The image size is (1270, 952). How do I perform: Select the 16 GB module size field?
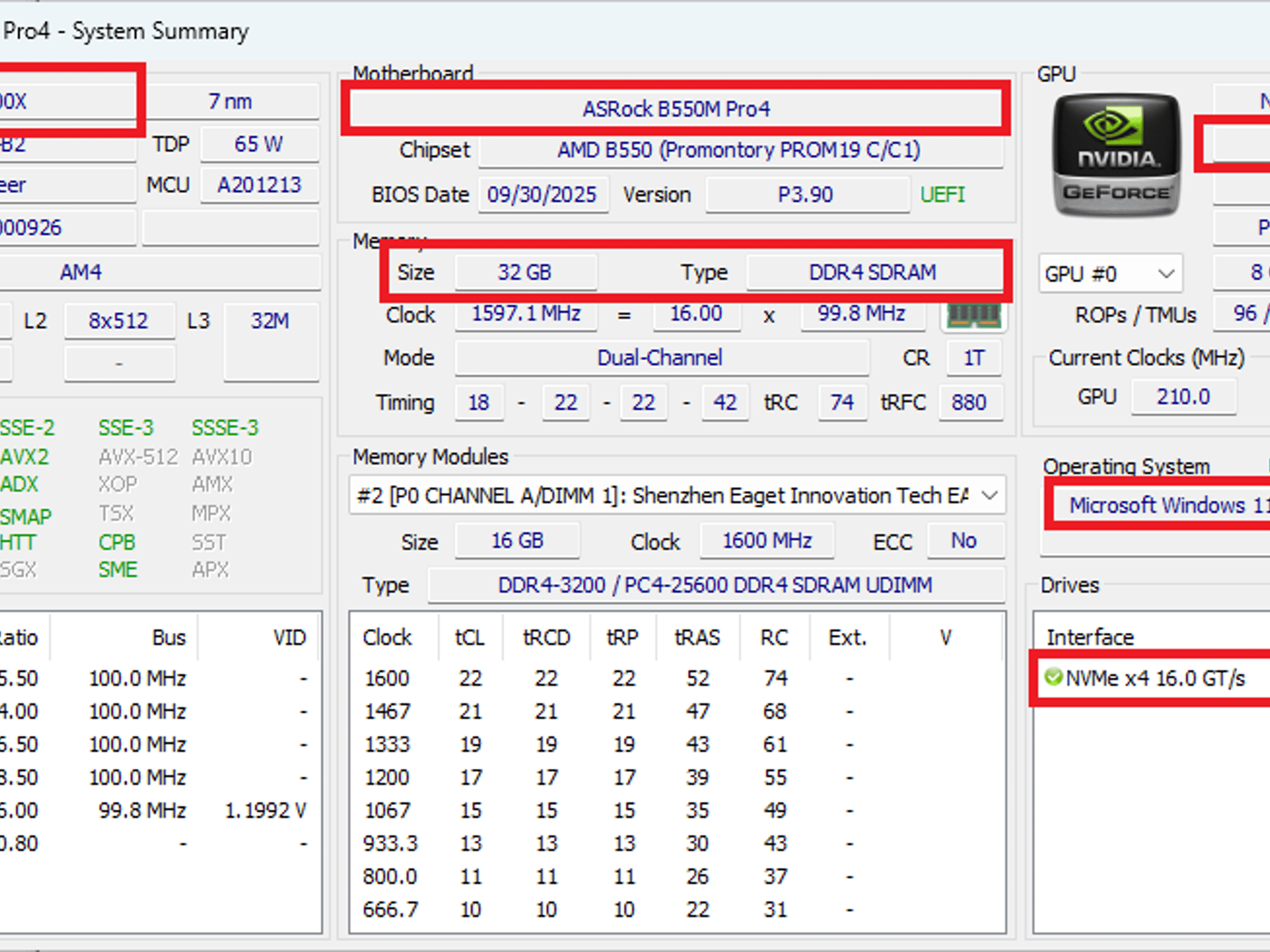(x=518, y=540)
